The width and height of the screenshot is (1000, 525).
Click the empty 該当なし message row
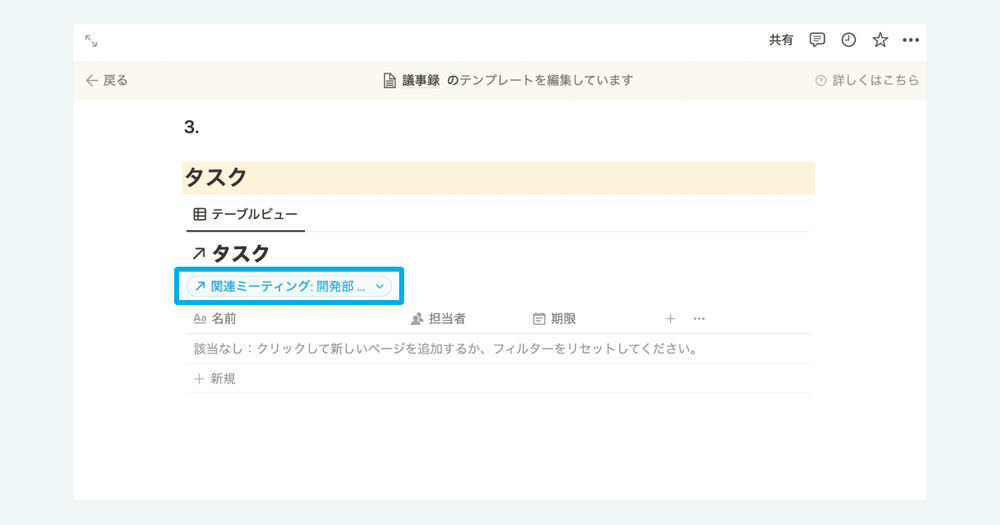(498, 349)
